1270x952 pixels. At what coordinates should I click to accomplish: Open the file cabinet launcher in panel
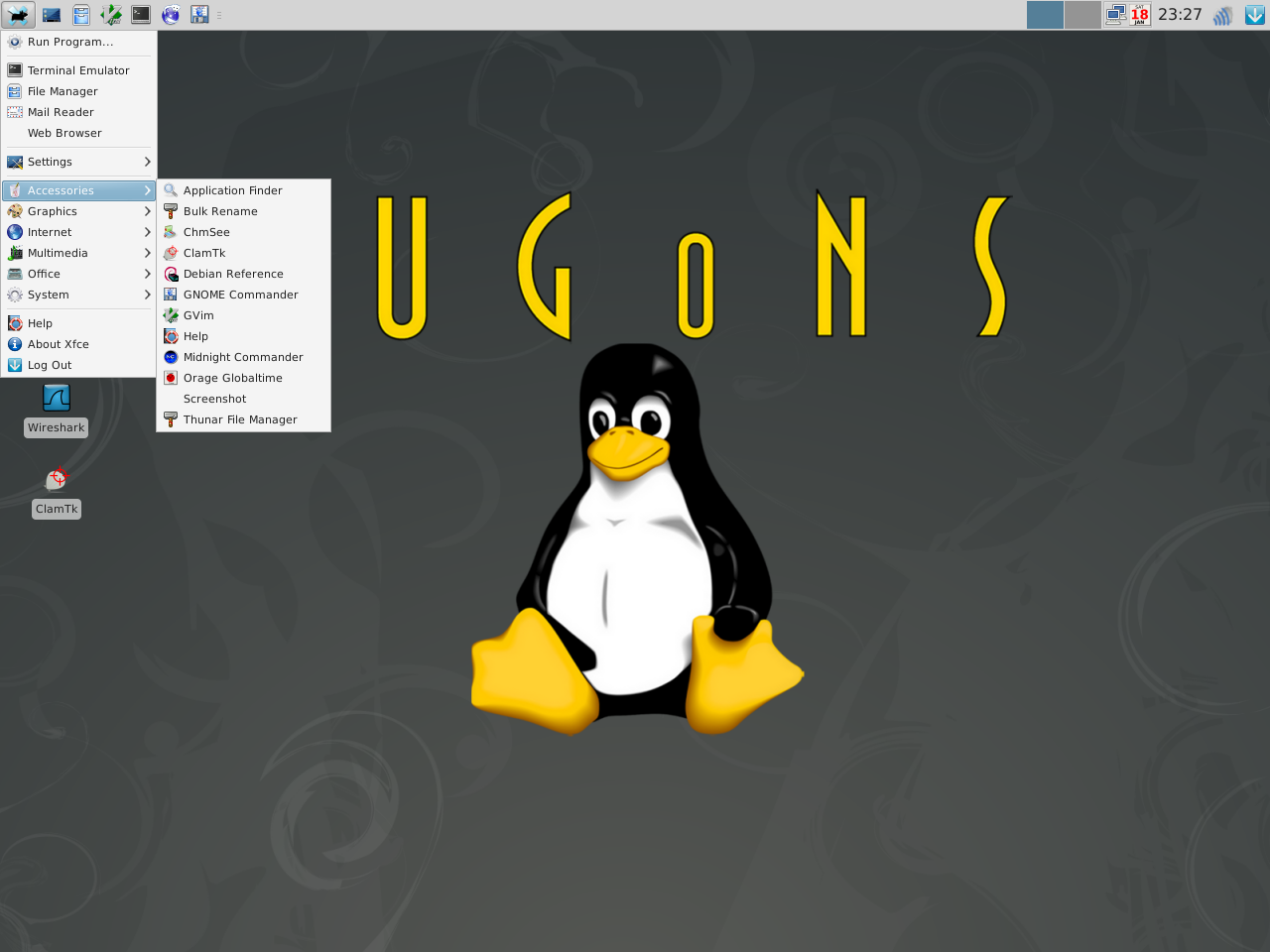click(81, 15)
